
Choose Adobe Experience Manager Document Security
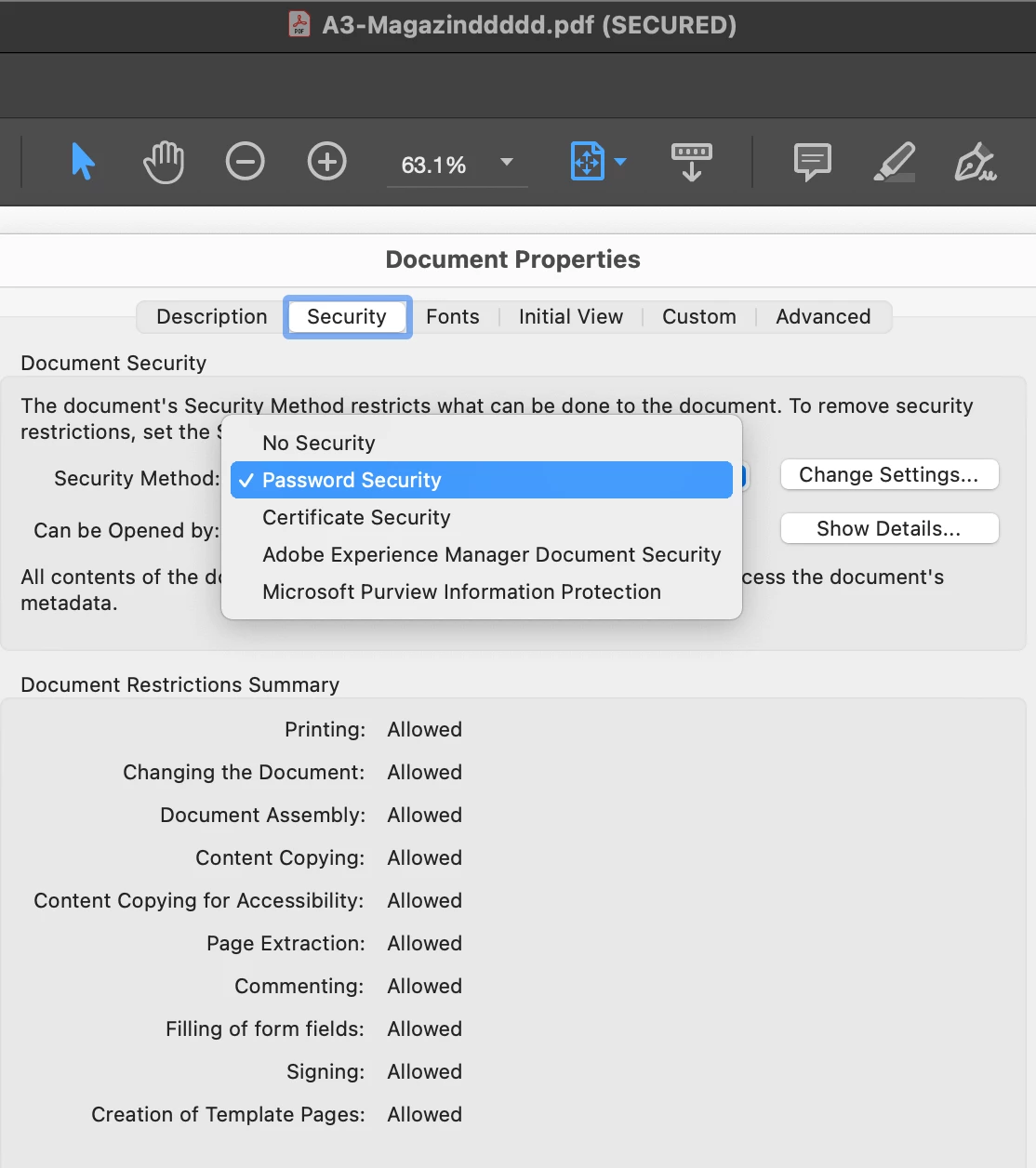click(482, 554)
